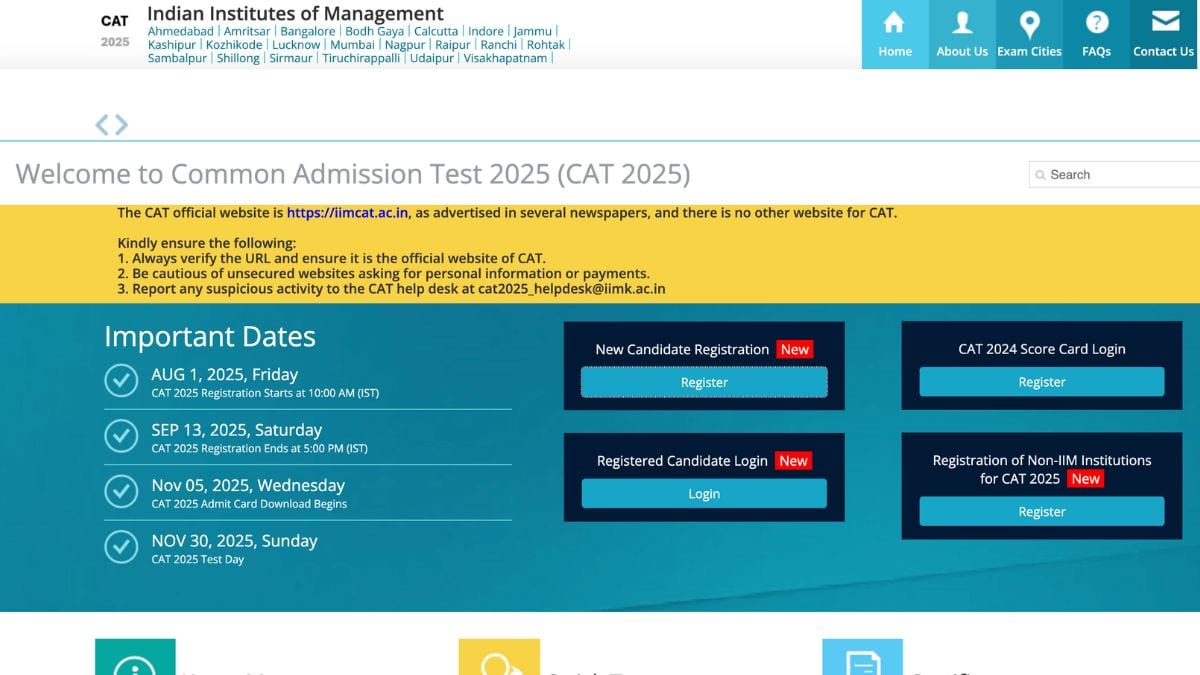
Task: Click the 'Important Dates' heading
Action: (x=210, y=337)
